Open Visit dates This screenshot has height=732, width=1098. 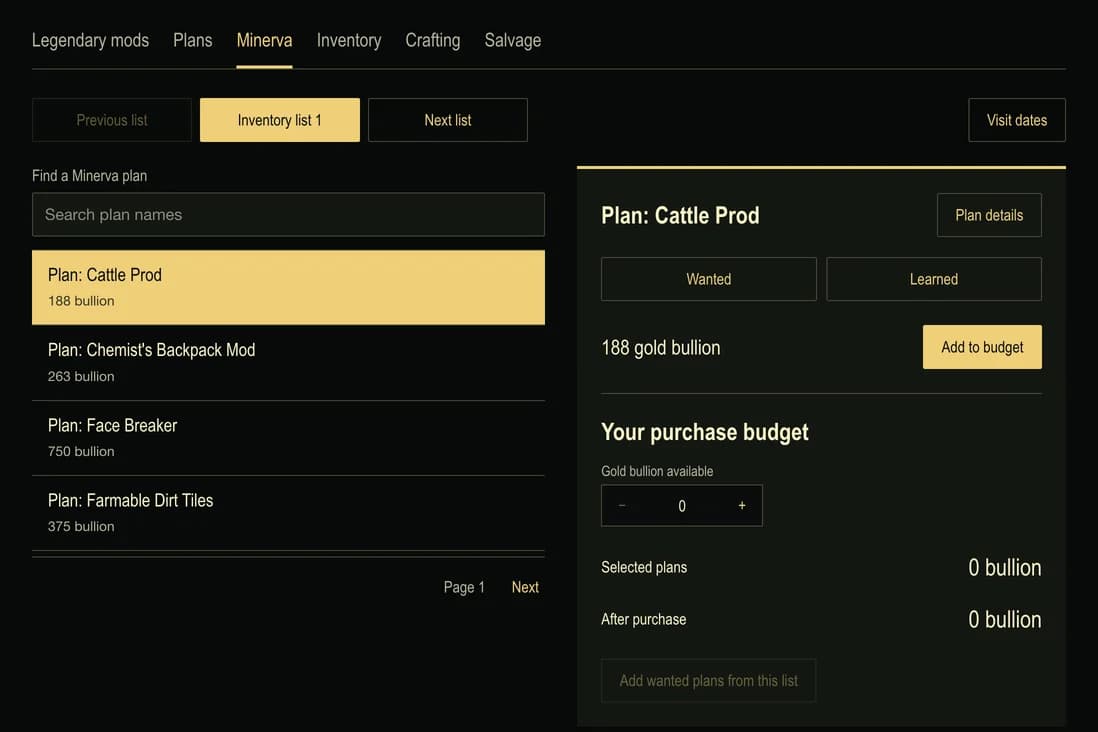(x=1017, y=120)
